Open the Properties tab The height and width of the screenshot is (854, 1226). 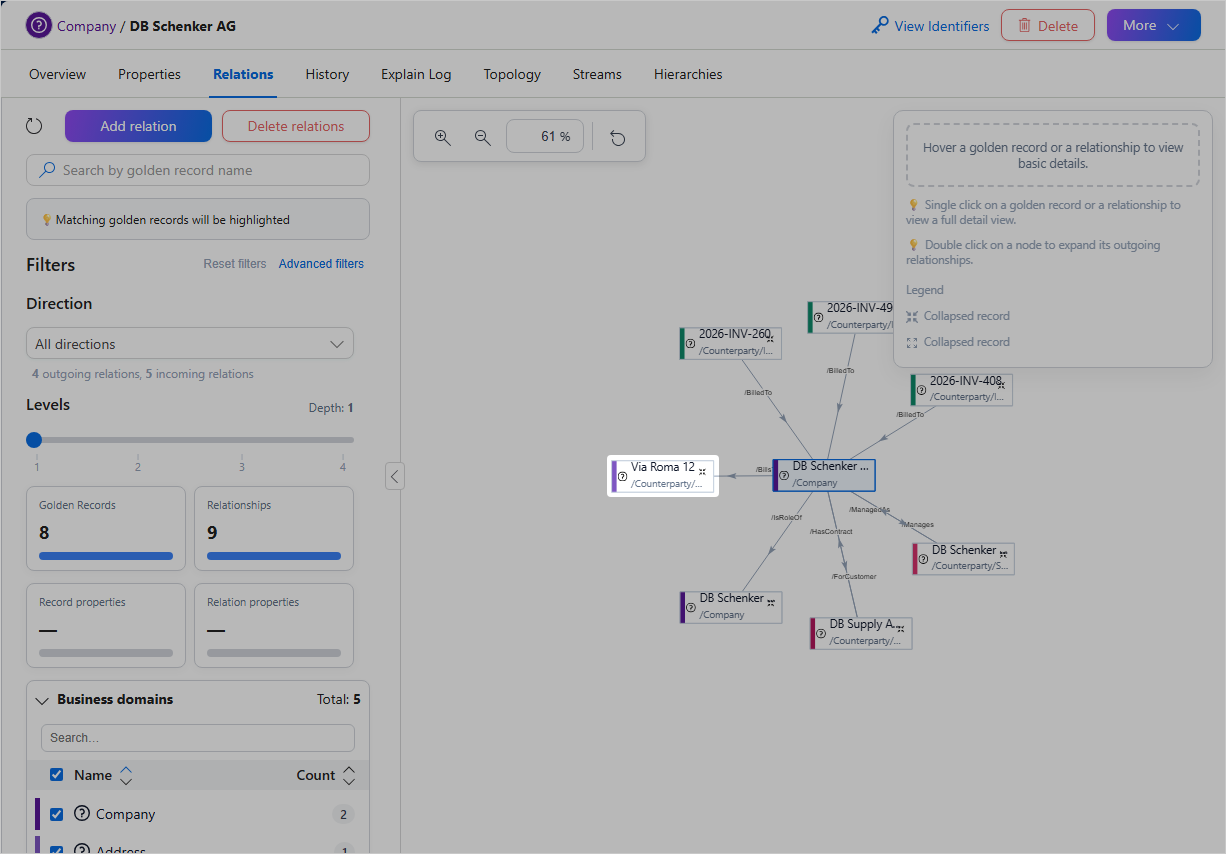click(x=149, y=74)
